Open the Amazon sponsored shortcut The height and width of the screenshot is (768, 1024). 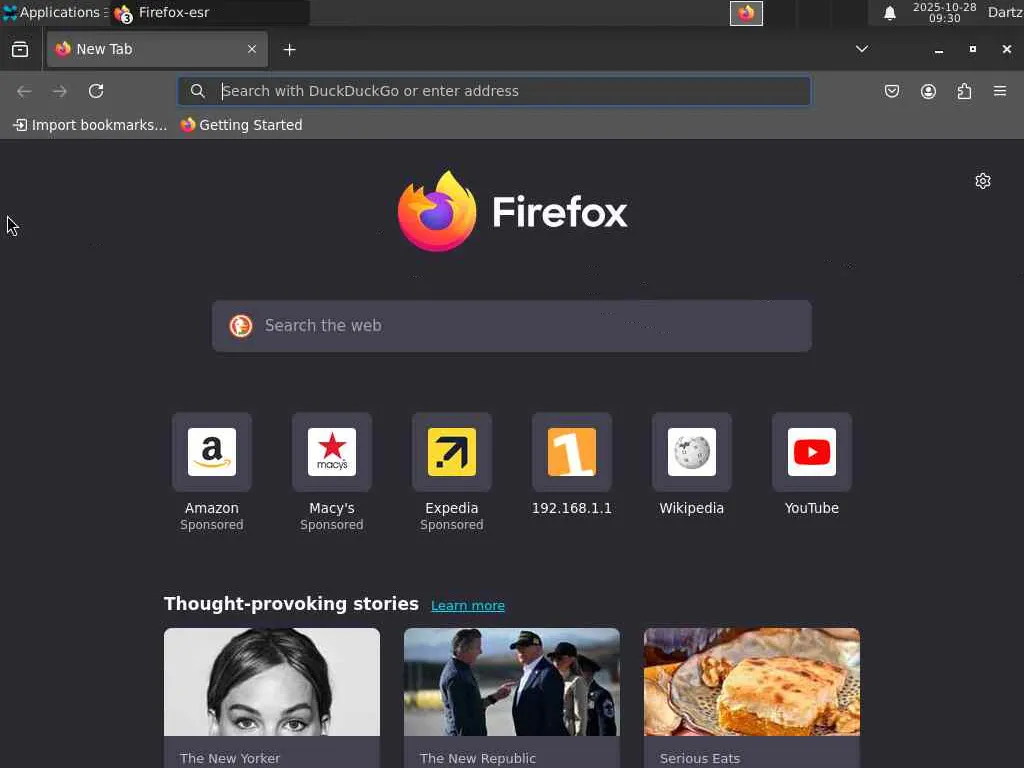[x=212, y=452]
